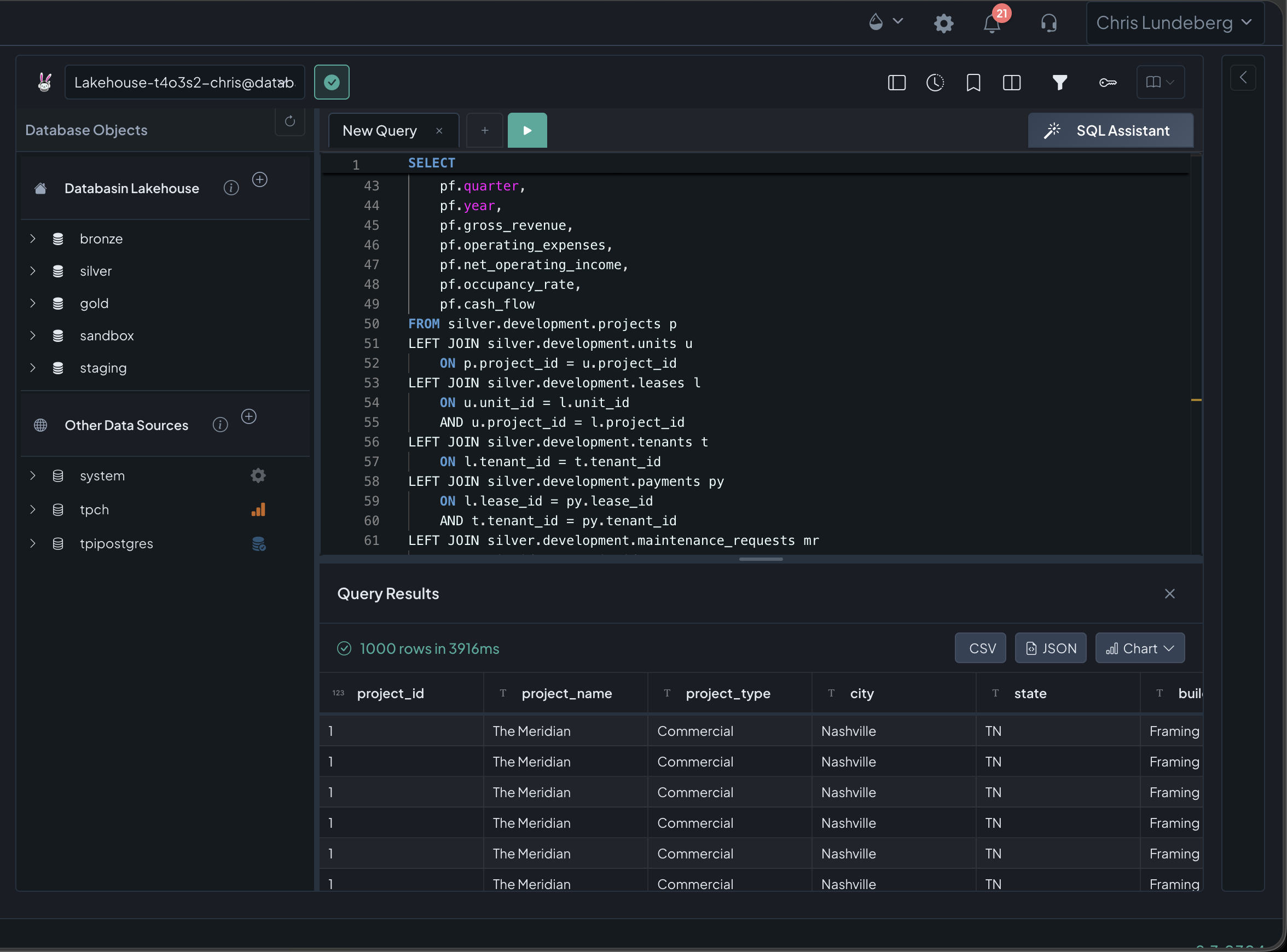The height and width of the screenshot is (952, 1287).
Task: Click the state column header
Action: (x=1059, y=693)
